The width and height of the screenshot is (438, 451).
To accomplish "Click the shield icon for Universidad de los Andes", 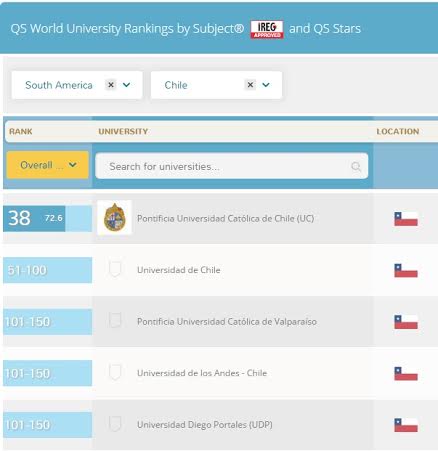I will tap(115, 372).
